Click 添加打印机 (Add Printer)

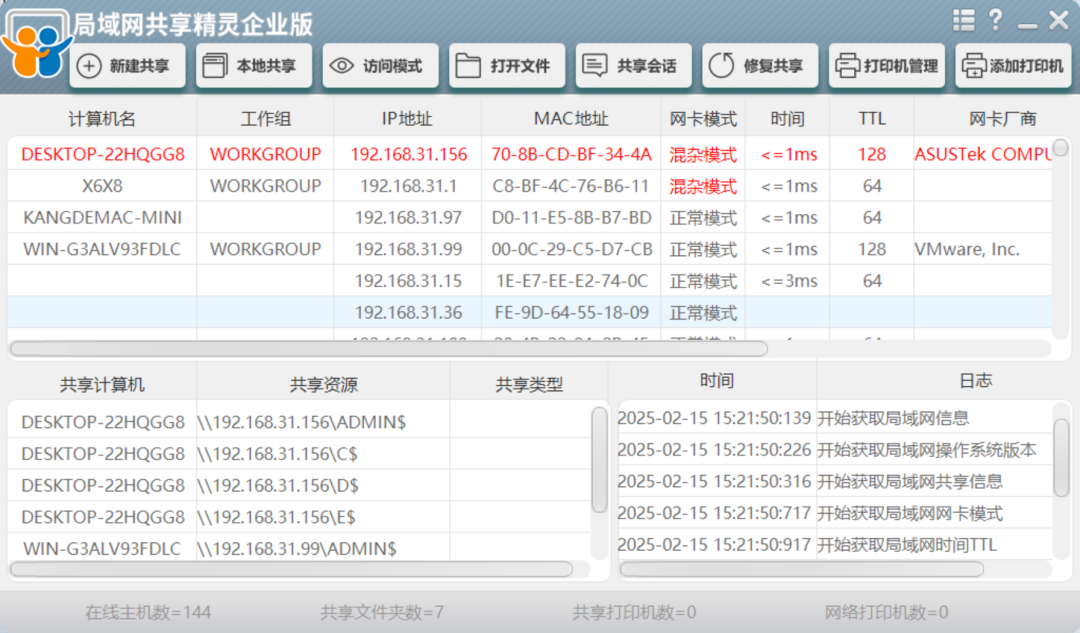tap(1011, 65)
